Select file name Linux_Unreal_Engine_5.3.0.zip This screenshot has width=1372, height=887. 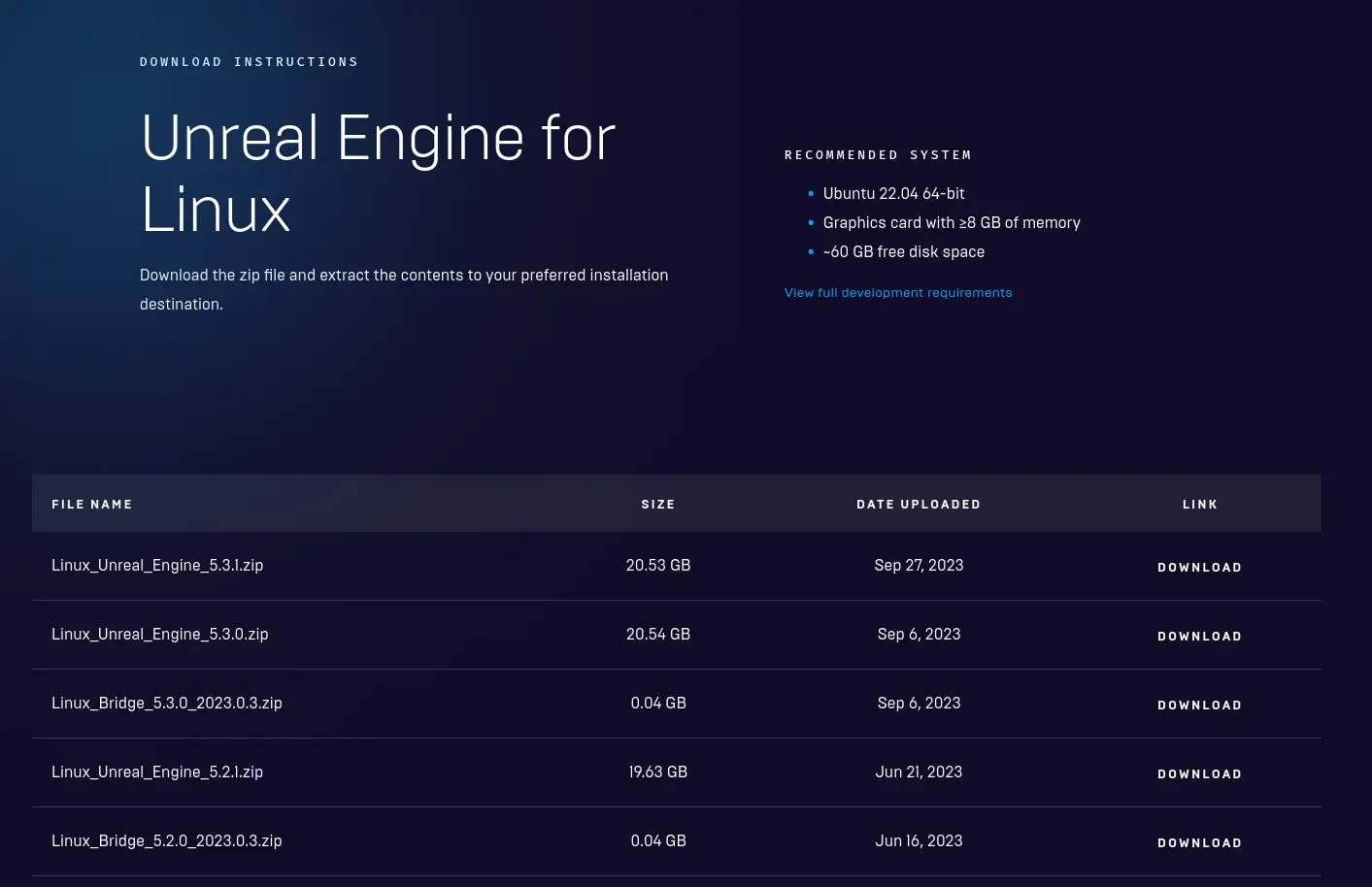pyautogui.click(x=160, y=634)
